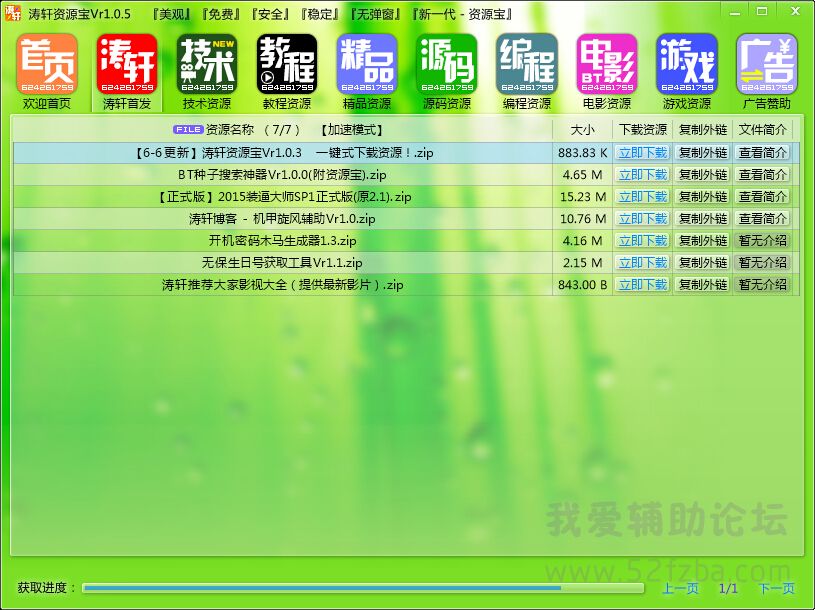Click 立即下载 for 开机密码木马生成器1.3
The width and height of the screenshot is (815, 610).
click(x=642, y=241)
